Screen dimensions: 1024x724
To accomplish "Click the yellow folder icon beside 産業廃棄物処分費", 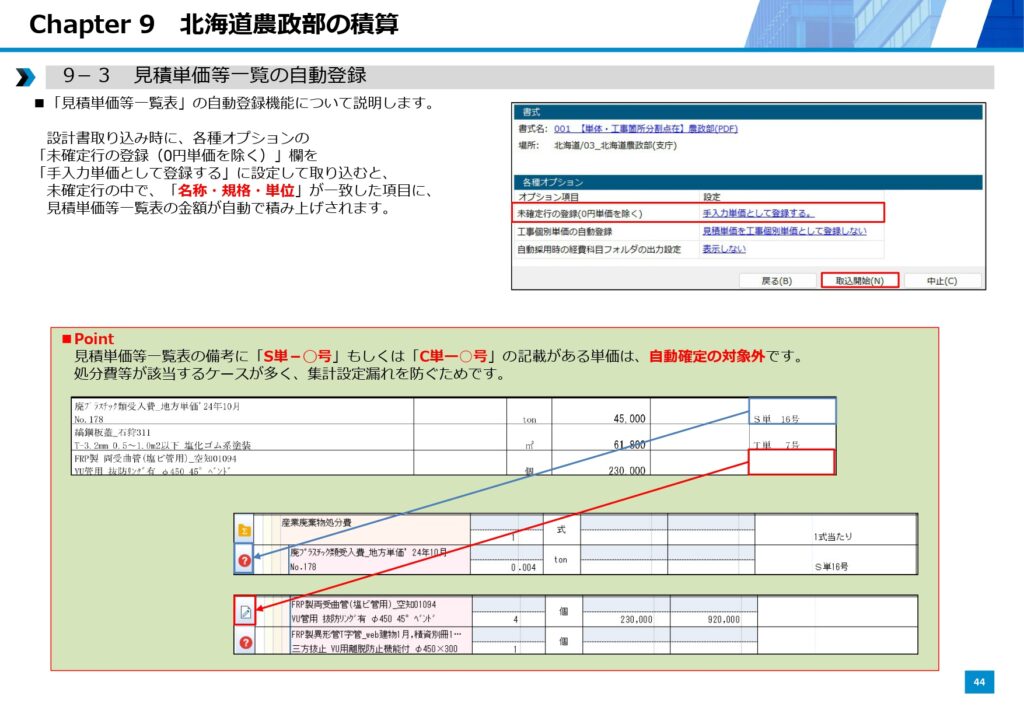I will [x=243, y=530].
